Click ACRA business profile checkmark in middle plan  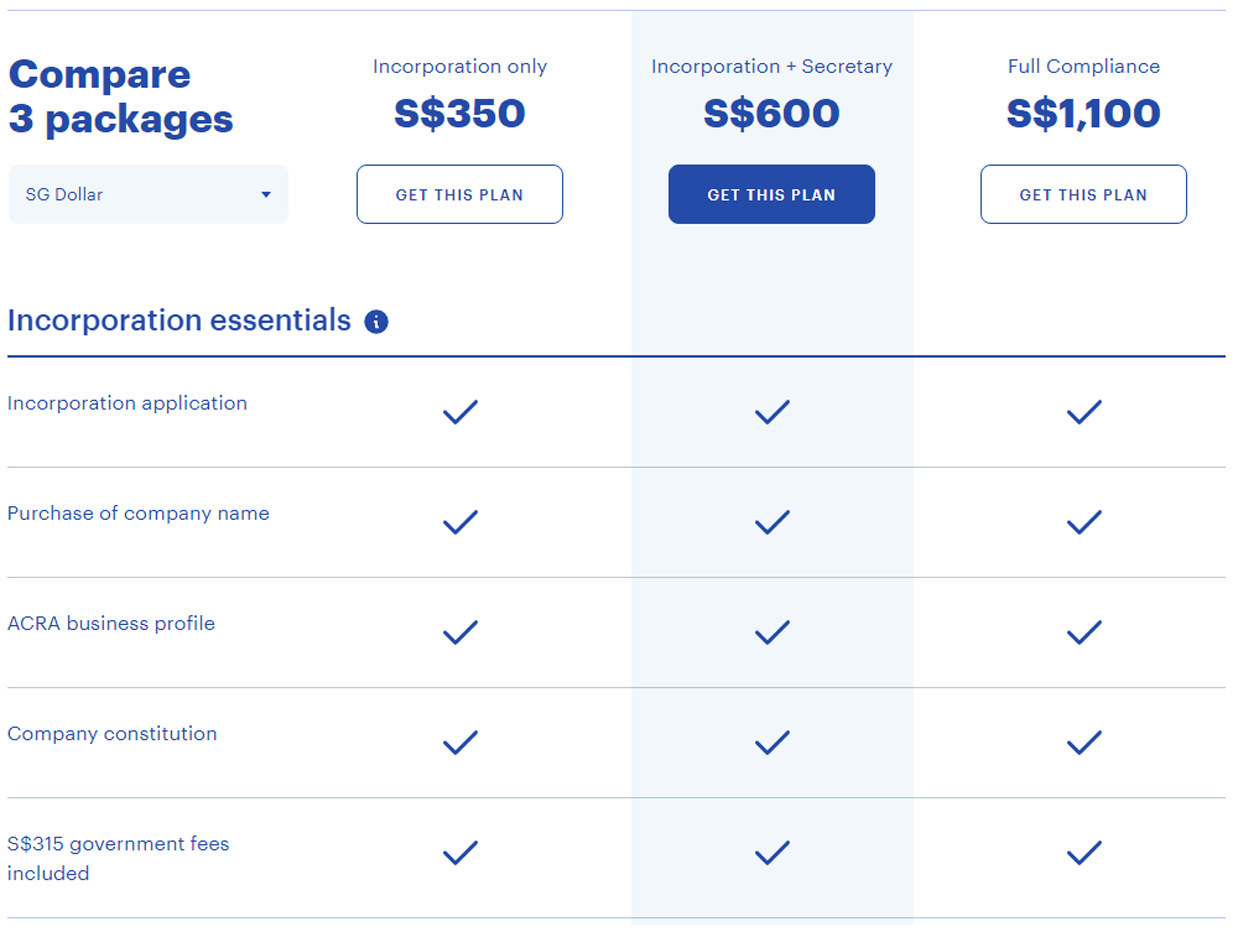pos(772,632)
